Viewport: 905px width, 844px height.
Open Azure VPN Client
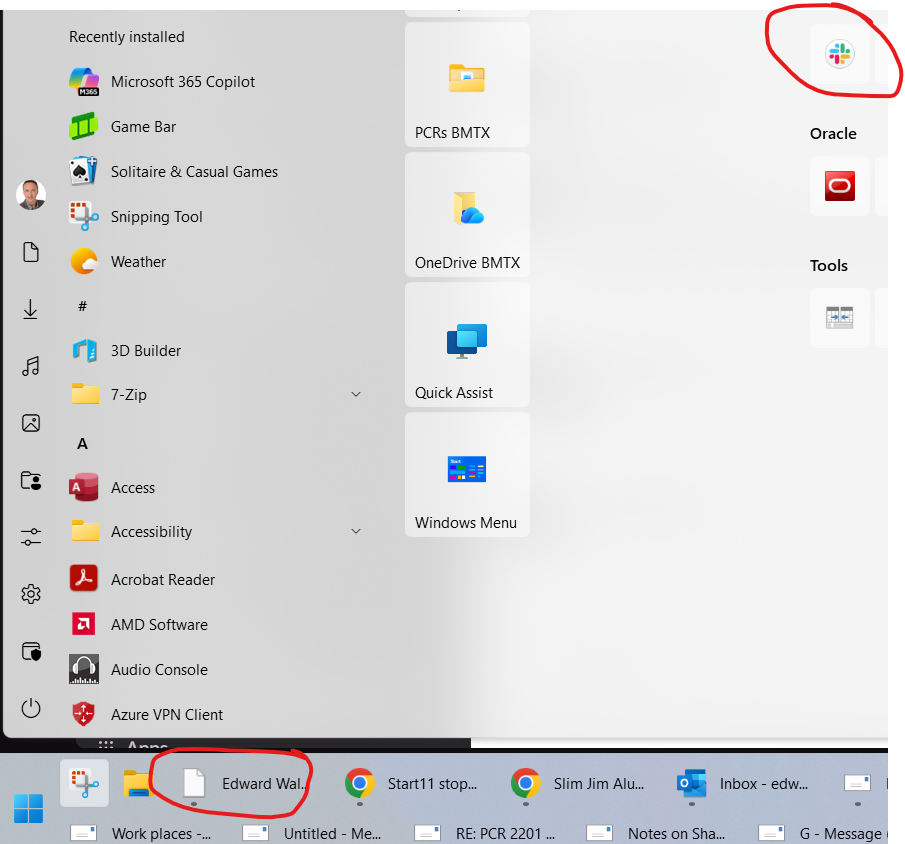point(166,715)
